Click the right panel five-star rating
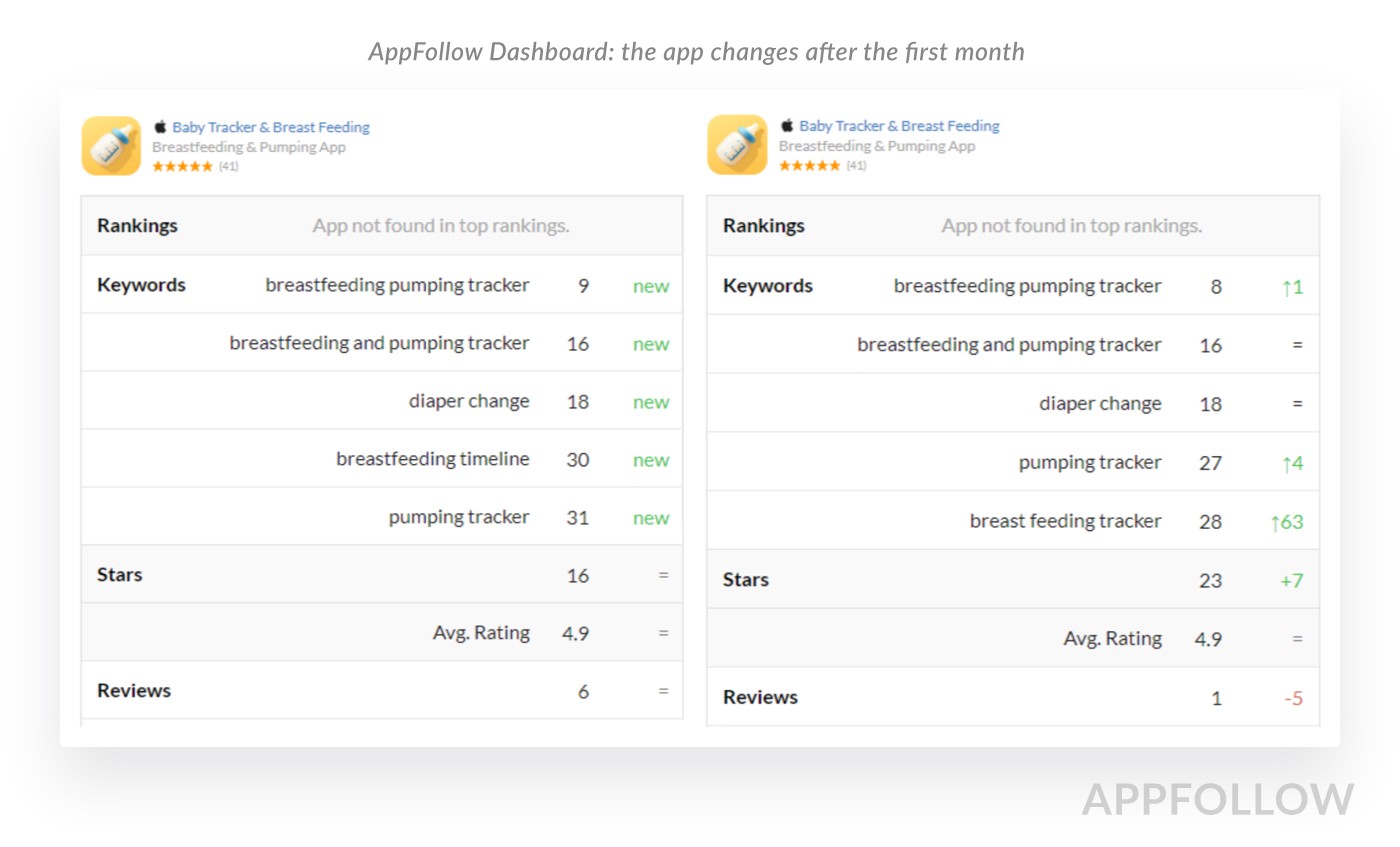 [x=809, y=166]
